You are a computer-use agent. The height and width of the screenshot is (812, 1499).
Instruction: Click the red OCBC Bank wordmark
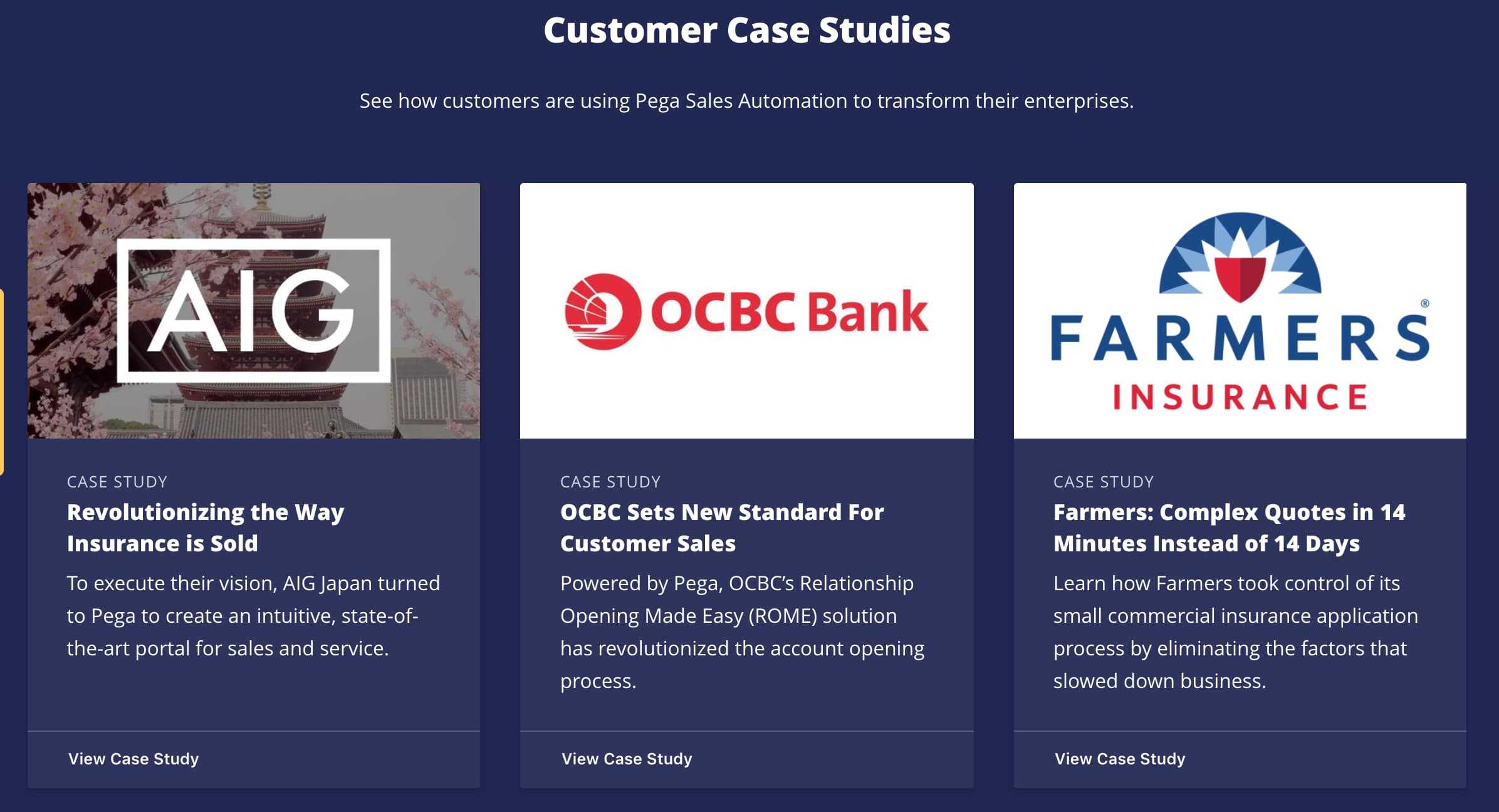(x=789, y=311)
